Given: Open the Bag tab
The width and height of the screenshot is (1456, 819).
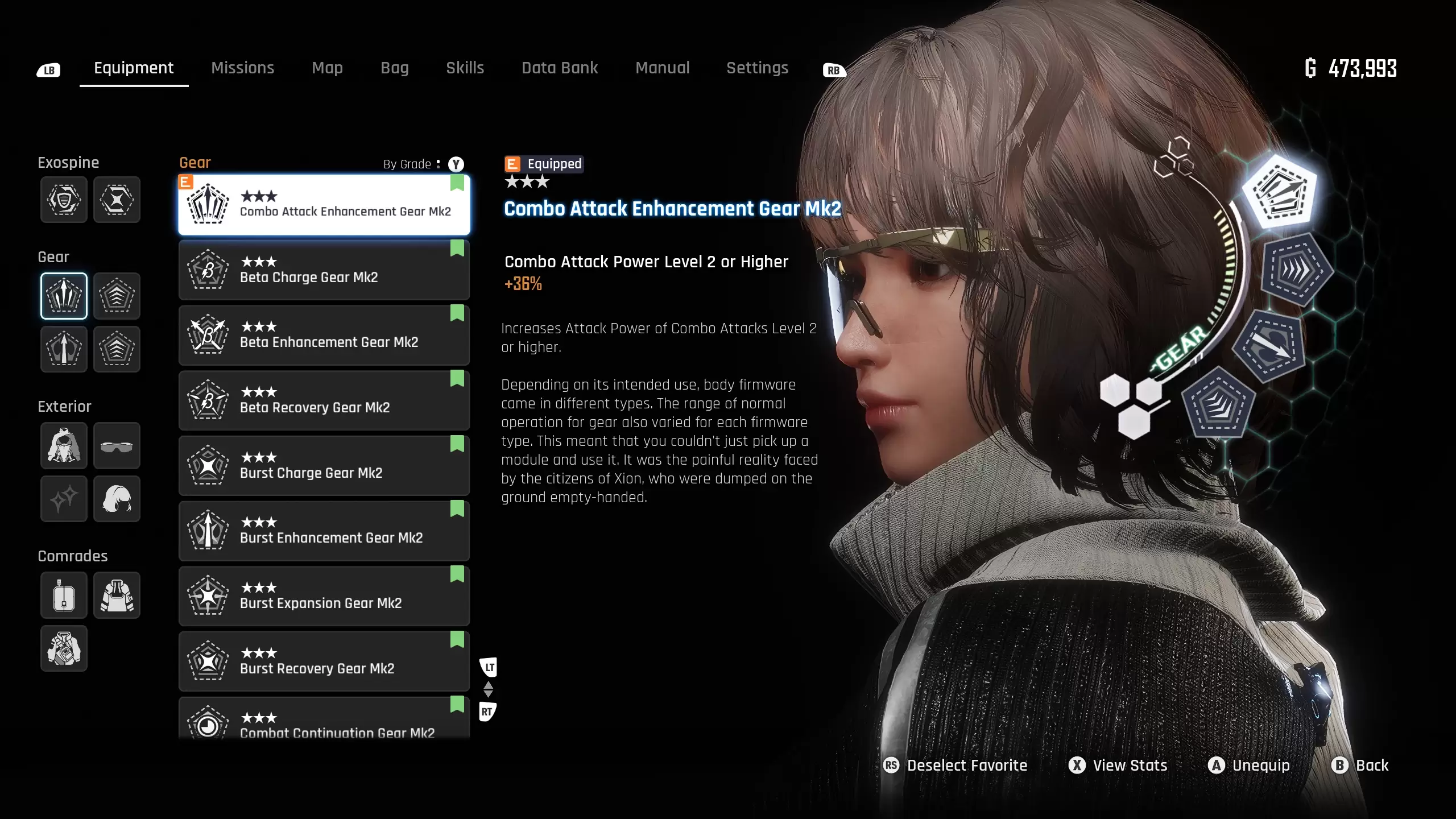Looking at the screenshot, I should point(395,68).
